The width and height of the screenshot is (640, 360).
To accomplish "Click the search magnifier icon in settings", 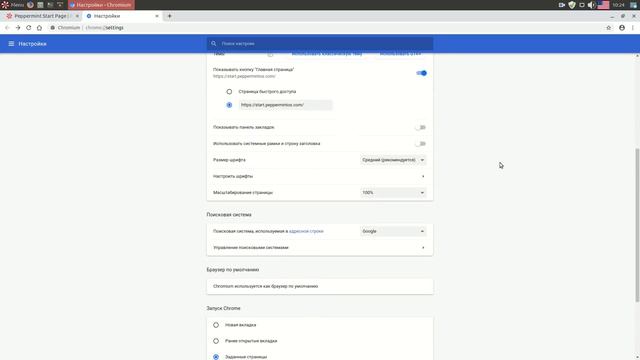I will (213, 44).
